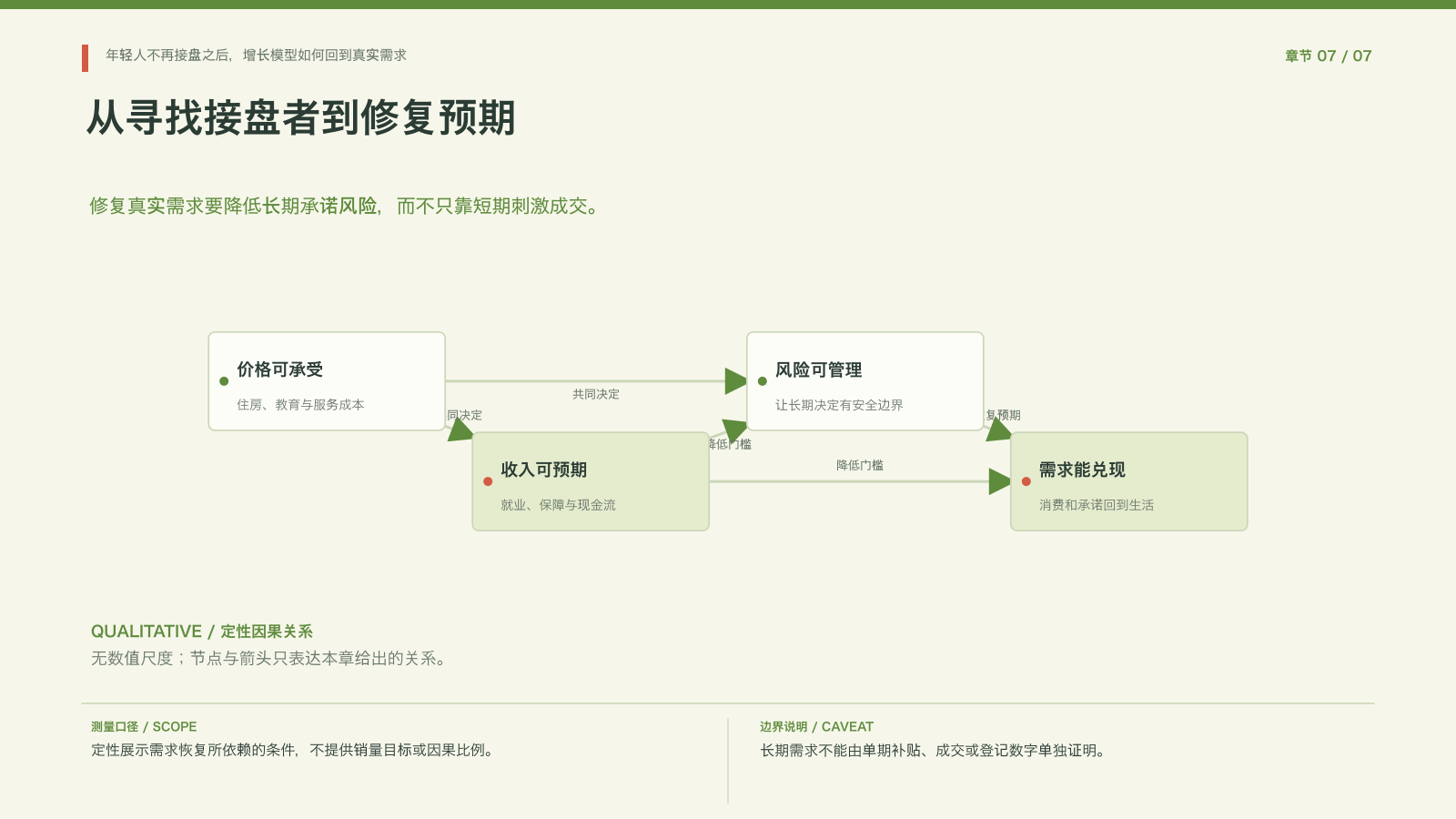This screenshot has width=1456, height=819.
Task: Click node description 住房、教育与服务成本
Action: coord(300,405)
